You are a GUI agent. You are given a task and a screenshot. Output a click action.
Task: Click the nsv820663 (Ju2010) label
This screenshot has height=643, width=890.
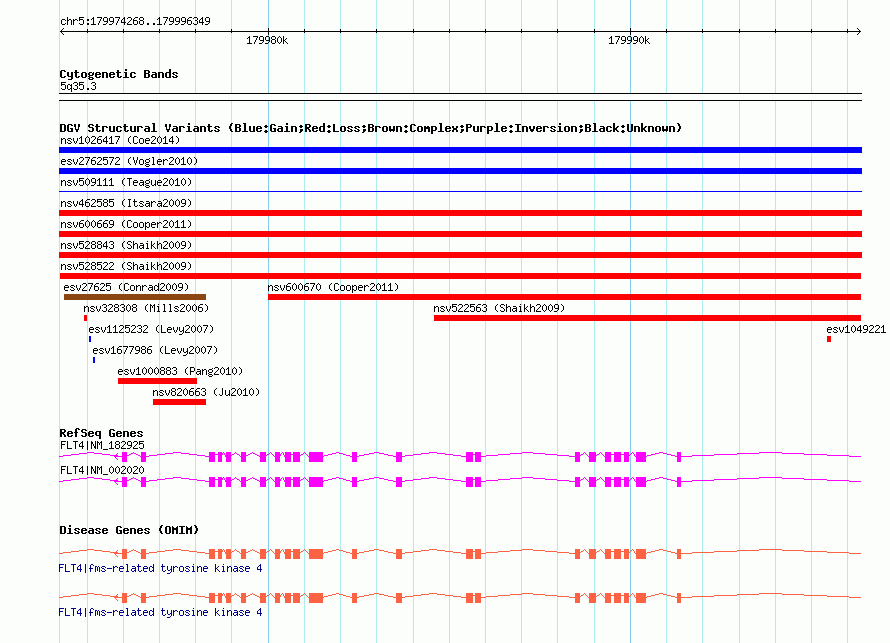coord(206,392)
